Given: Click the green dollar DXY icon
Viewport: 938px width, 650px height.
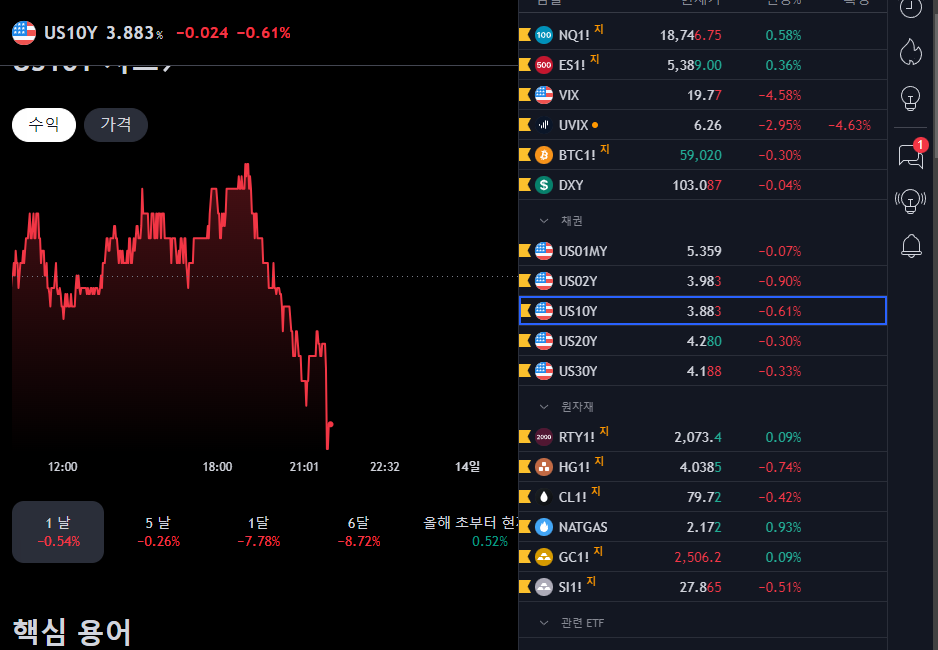Looking at the screenshot, I should (544, 185).
